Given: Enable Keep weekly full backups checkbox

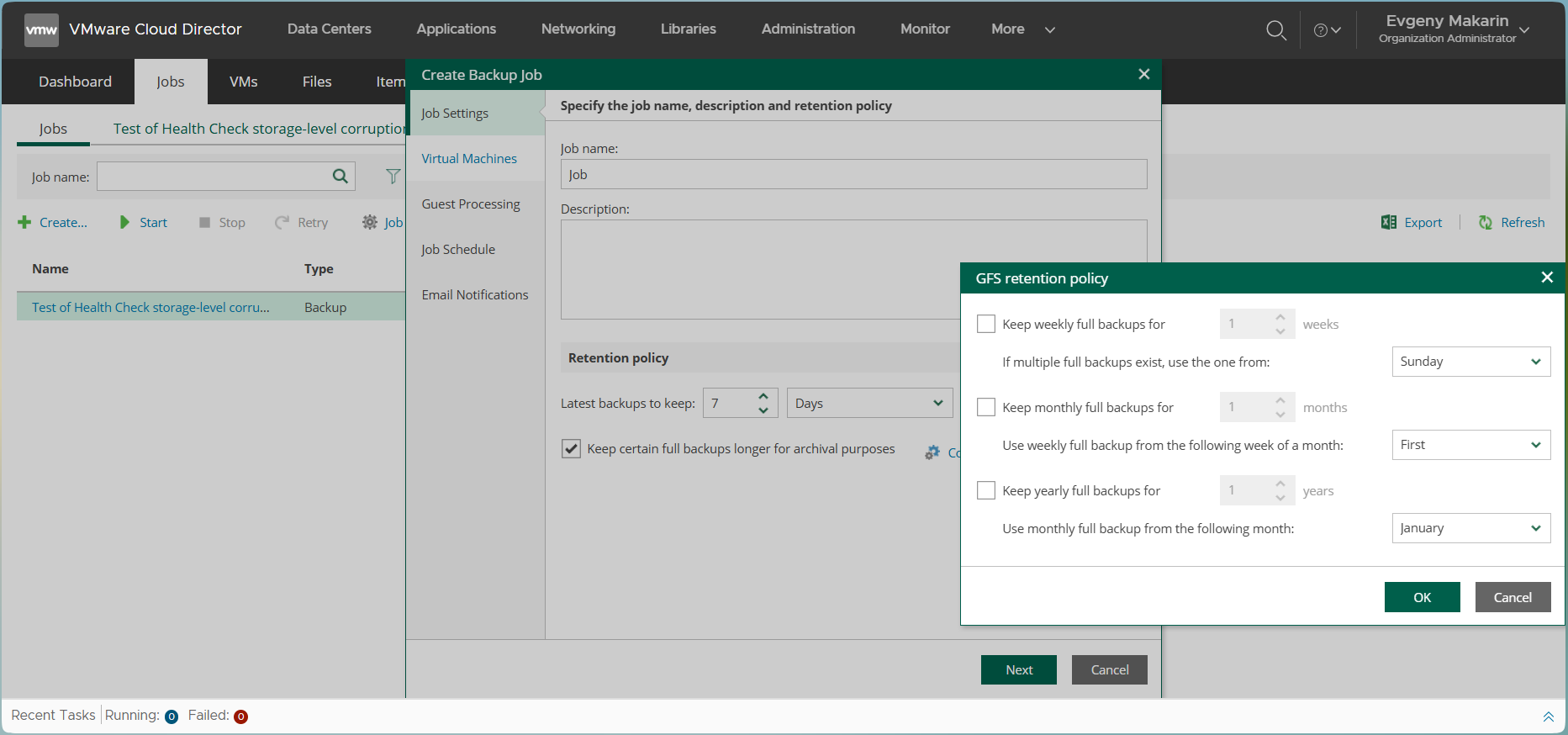Looking at the screenshot, I should coord(986,324).
